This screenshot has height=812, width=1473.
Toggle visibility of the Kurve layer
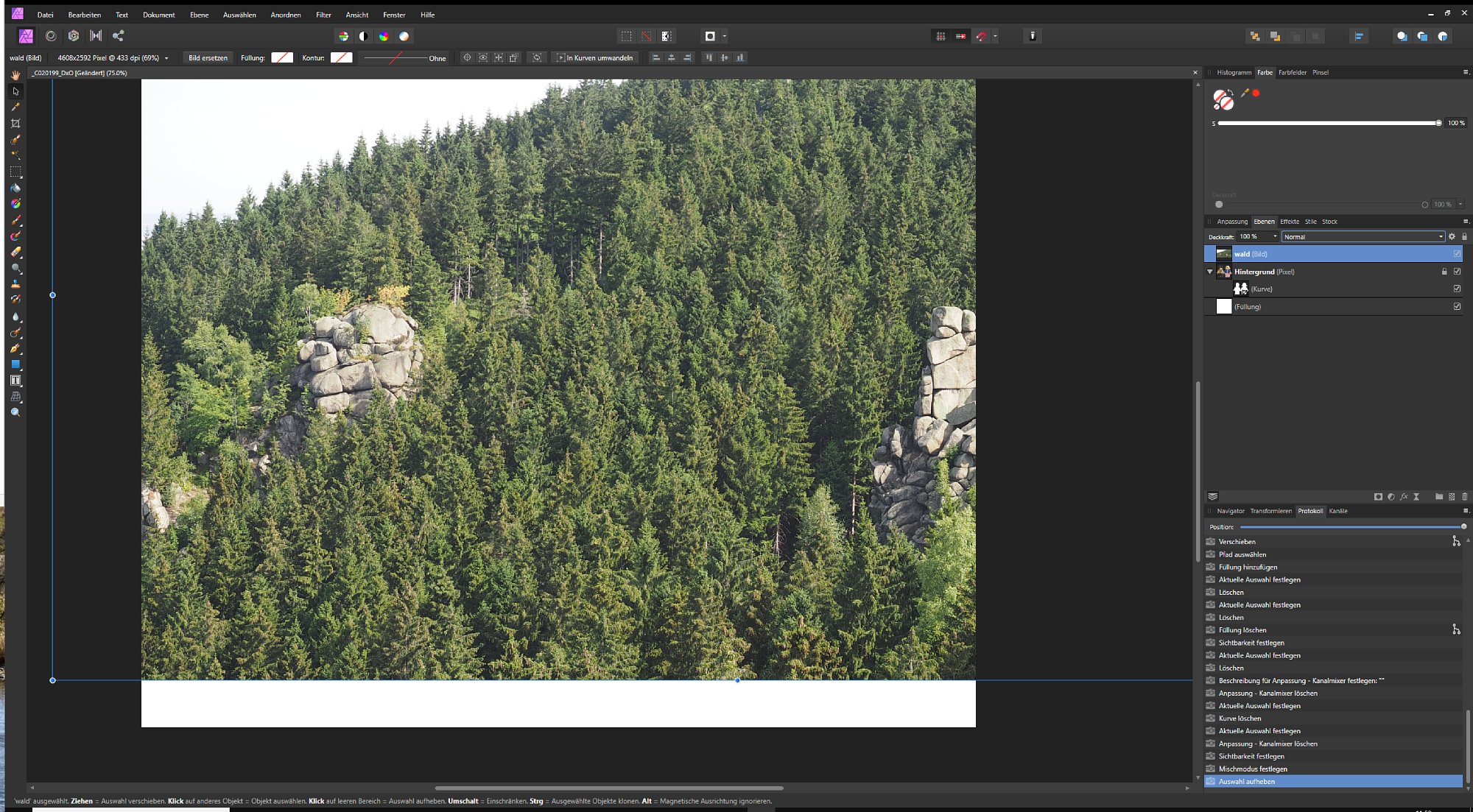pyautogui.click(x=1457, y=289)
